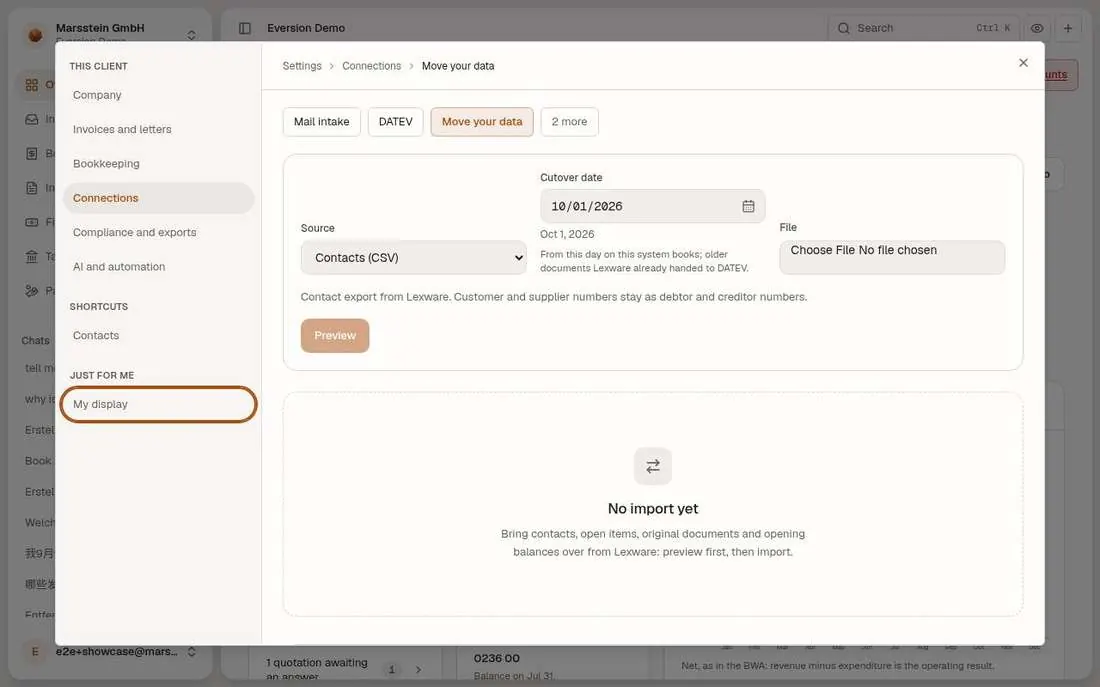Screen dimensions: 1100x687
Task: Open the Source dropdown showing Contacts (CSV)
Action: point(414,258)
